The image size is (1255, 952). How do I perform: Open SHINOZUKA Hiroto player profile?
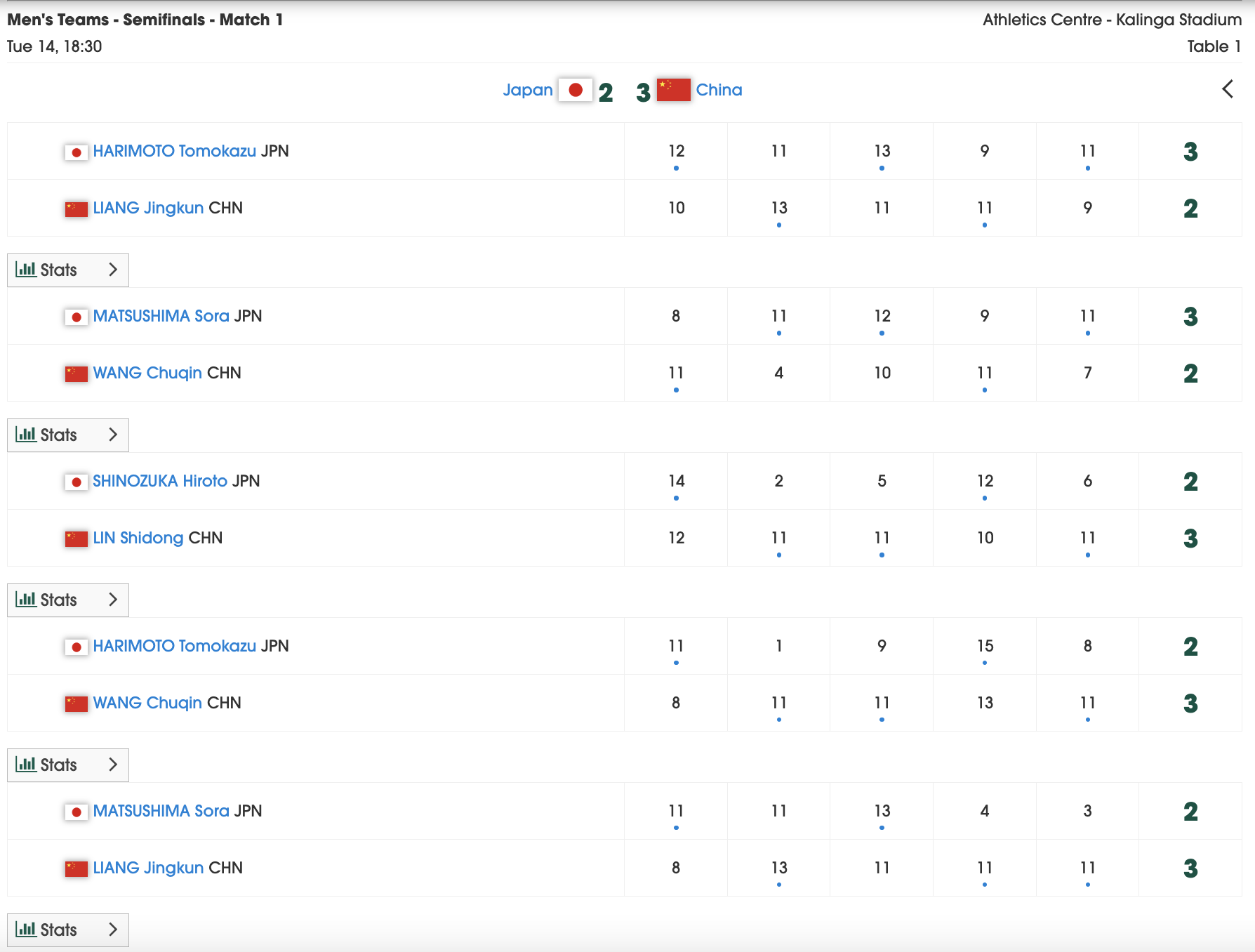[160, 481]
